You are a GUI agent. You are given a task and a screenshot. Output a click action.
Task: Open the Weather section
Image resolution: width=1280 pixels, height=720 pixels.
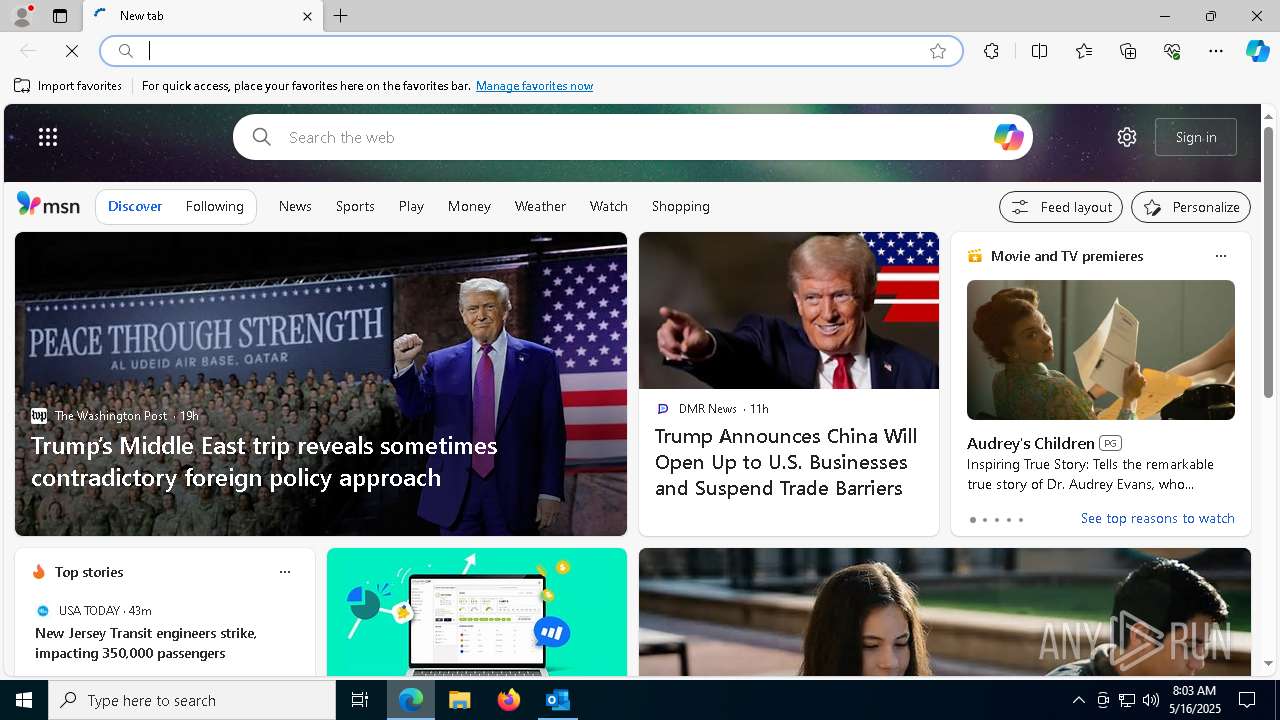coord(540,206)
